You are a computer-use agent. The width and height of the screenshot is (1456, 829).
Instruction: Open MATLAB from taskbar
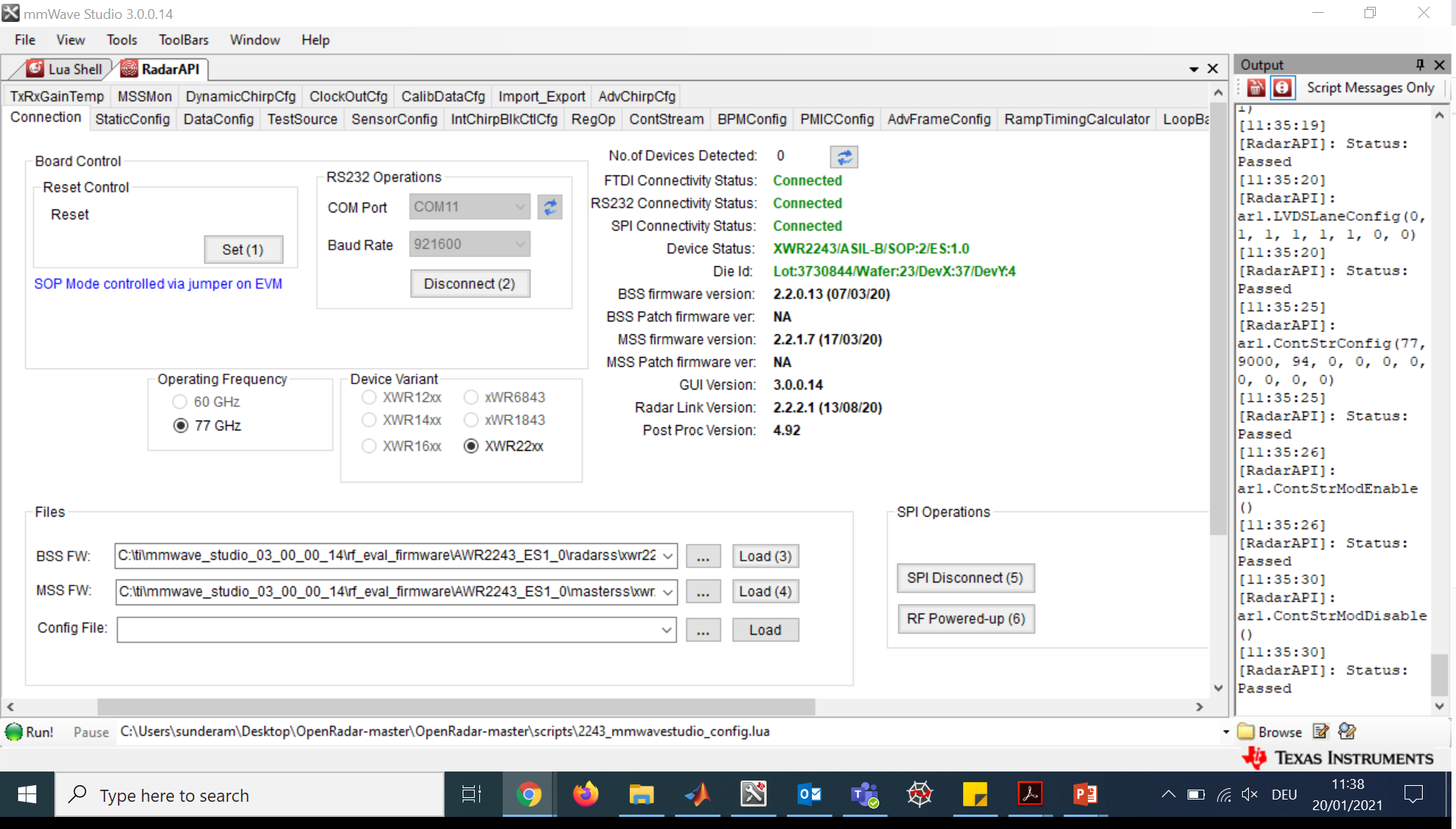pyautogui.click(x=697, y=794)
